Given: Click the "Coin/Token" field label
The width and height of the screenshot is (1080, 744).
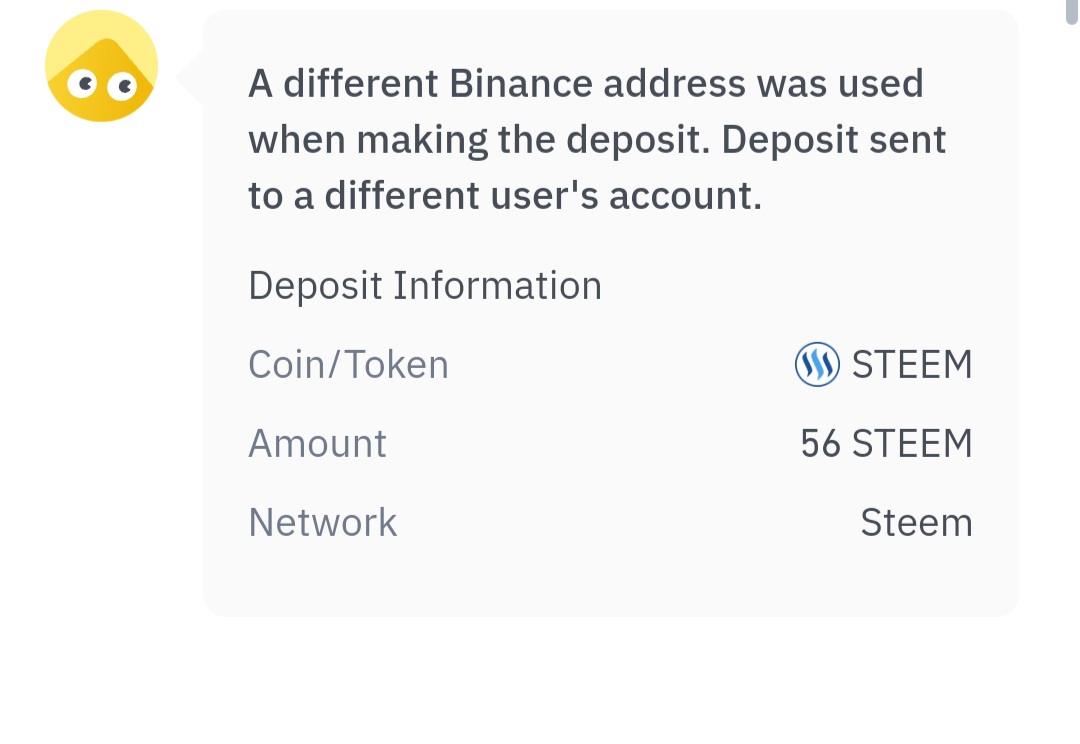Looking at the screenshot, I should click(x=348, y=365).
